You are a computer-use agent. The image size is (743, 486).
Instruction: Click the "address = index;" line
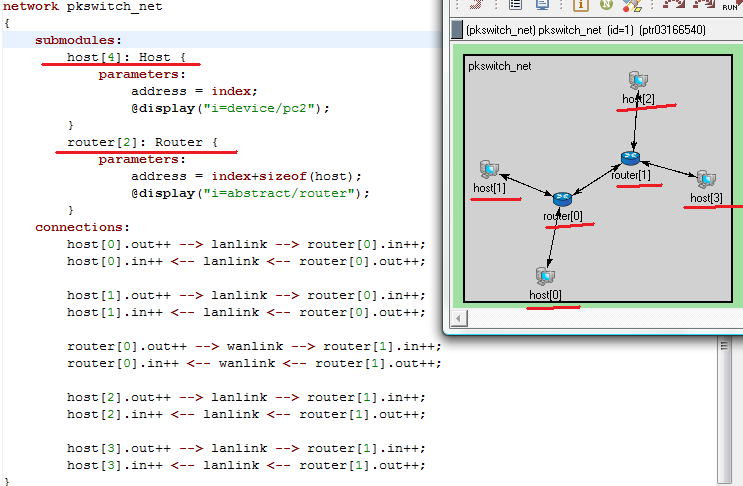[194, 91]
